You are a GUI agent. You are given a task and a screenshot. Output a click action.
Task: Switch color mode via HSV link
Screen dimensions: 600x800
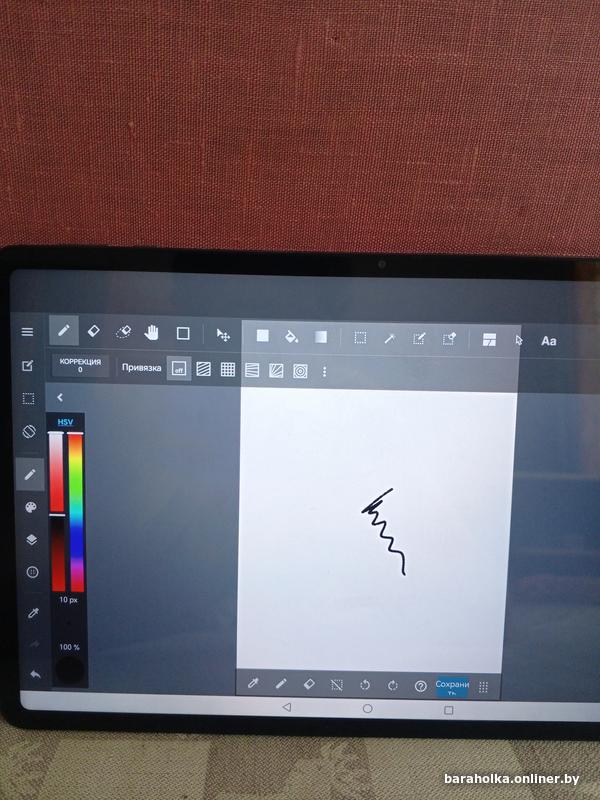coord(65,422)
